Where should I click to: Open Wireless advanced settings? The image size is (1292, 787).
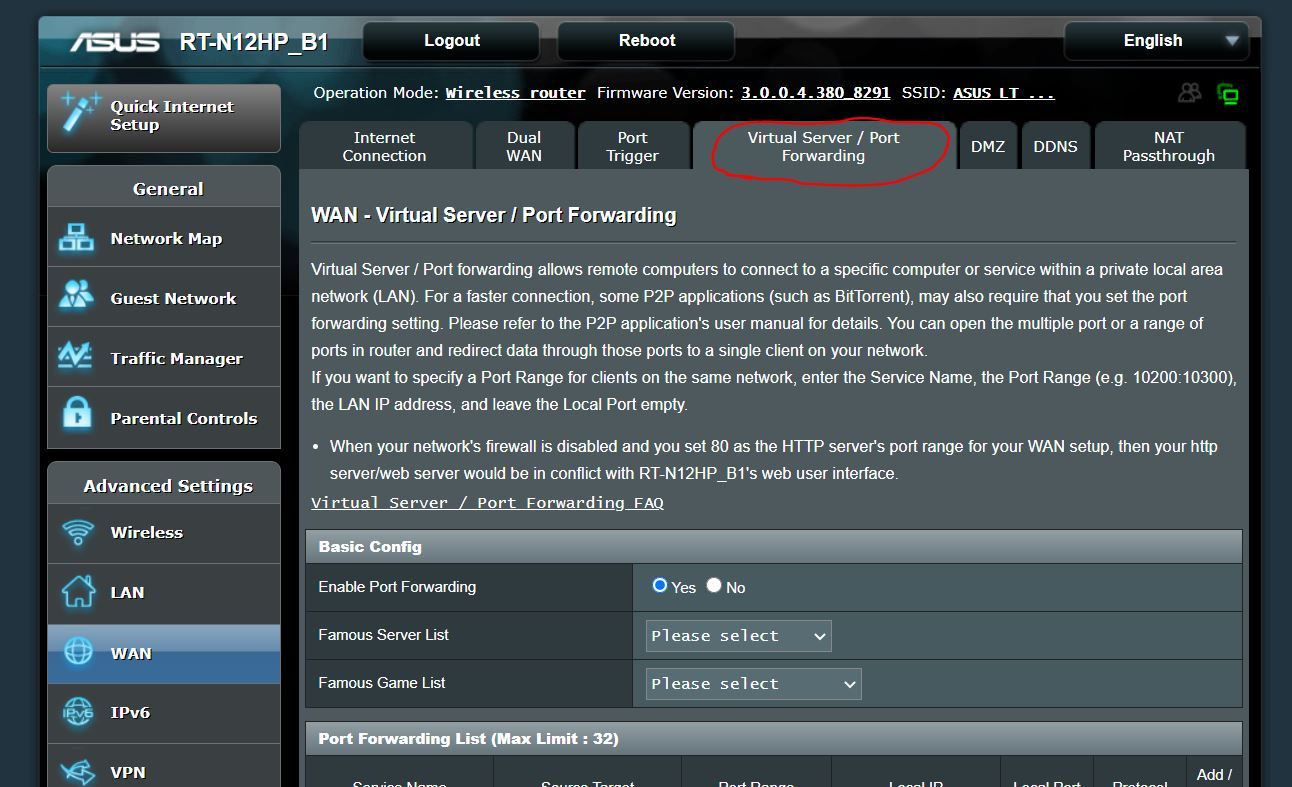(164, 532)
